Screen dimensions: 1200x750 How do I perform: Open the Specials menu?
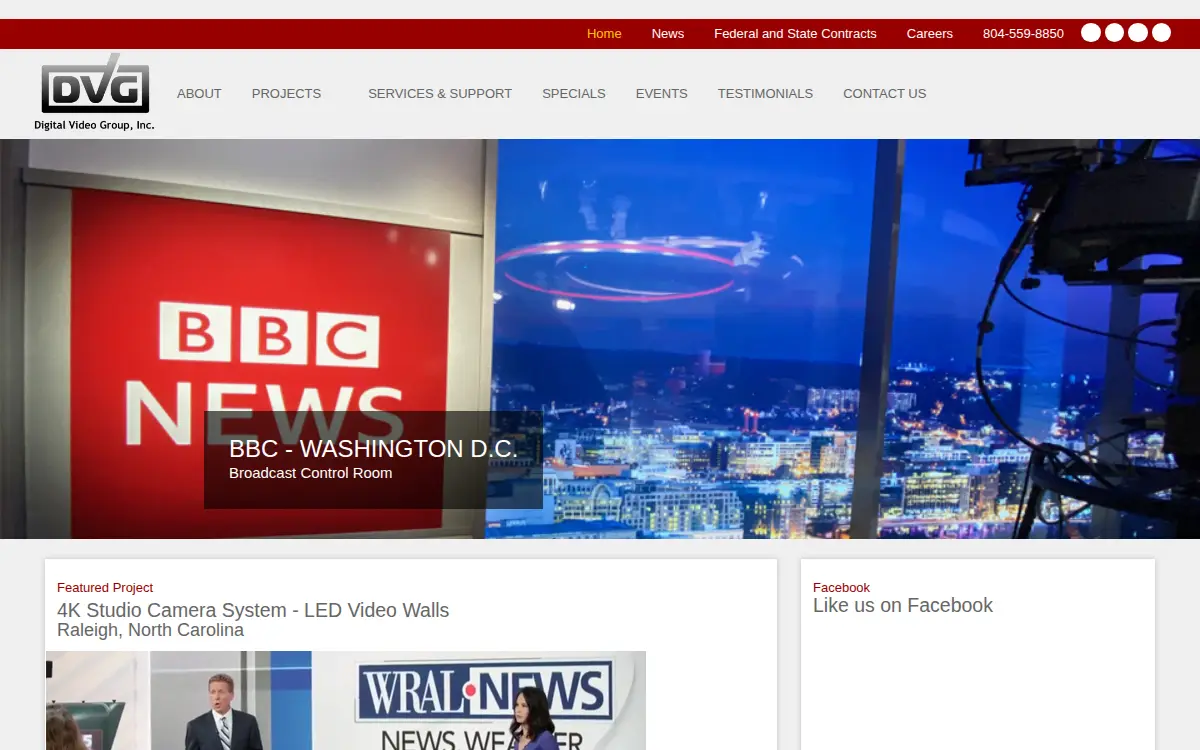coord(574,94)
